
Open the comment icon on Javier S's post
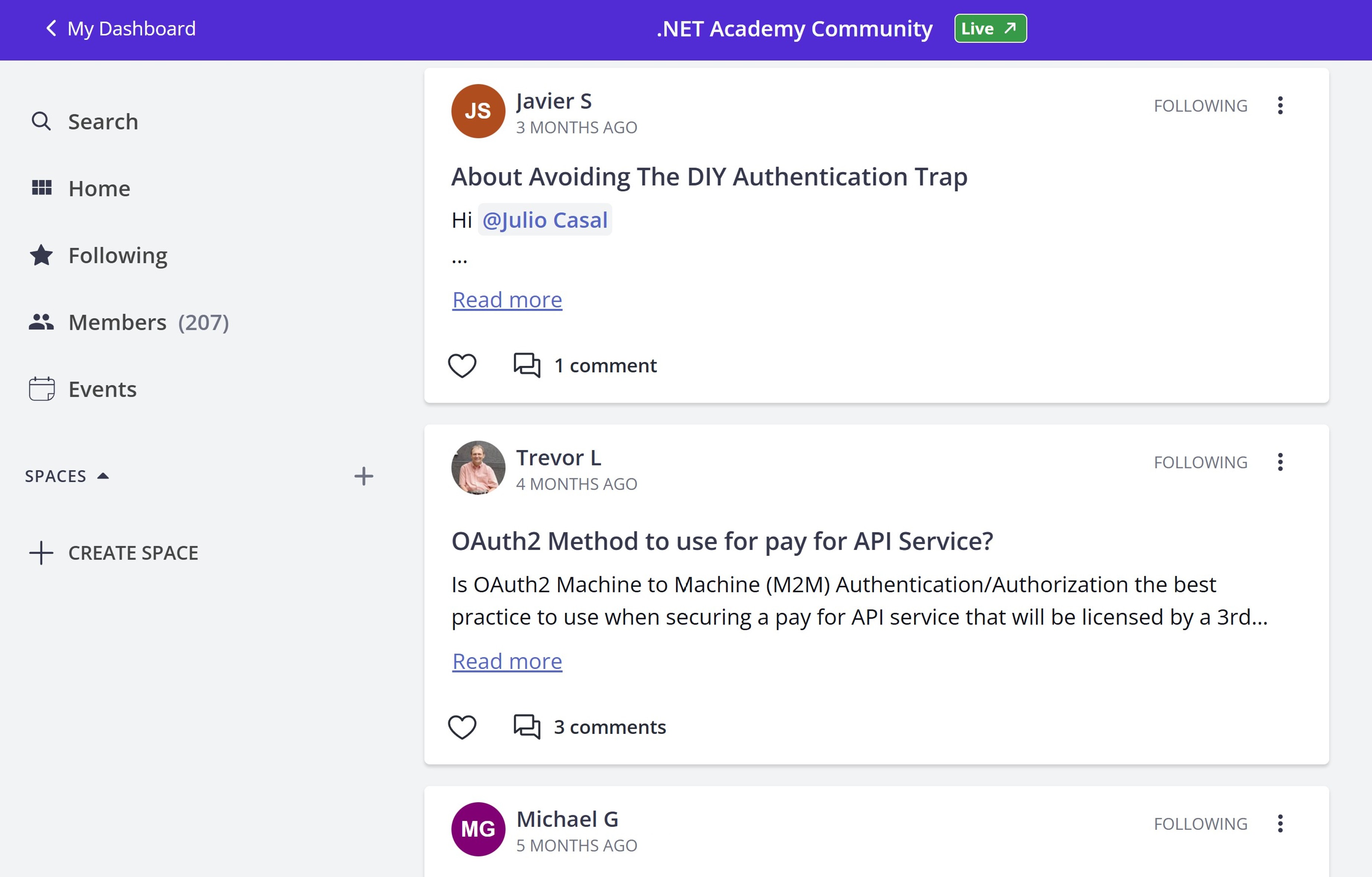pyautogui.click(x=527, y=365)
